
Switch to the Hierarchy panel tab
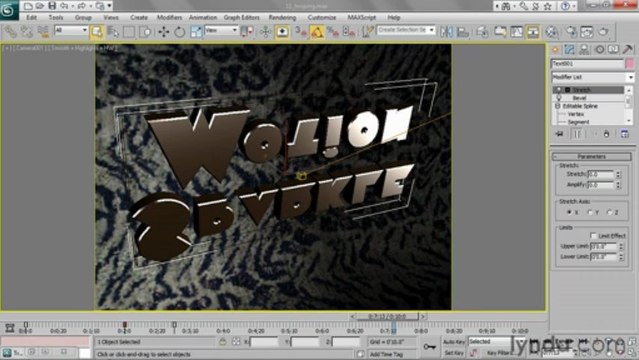point(584,50)
